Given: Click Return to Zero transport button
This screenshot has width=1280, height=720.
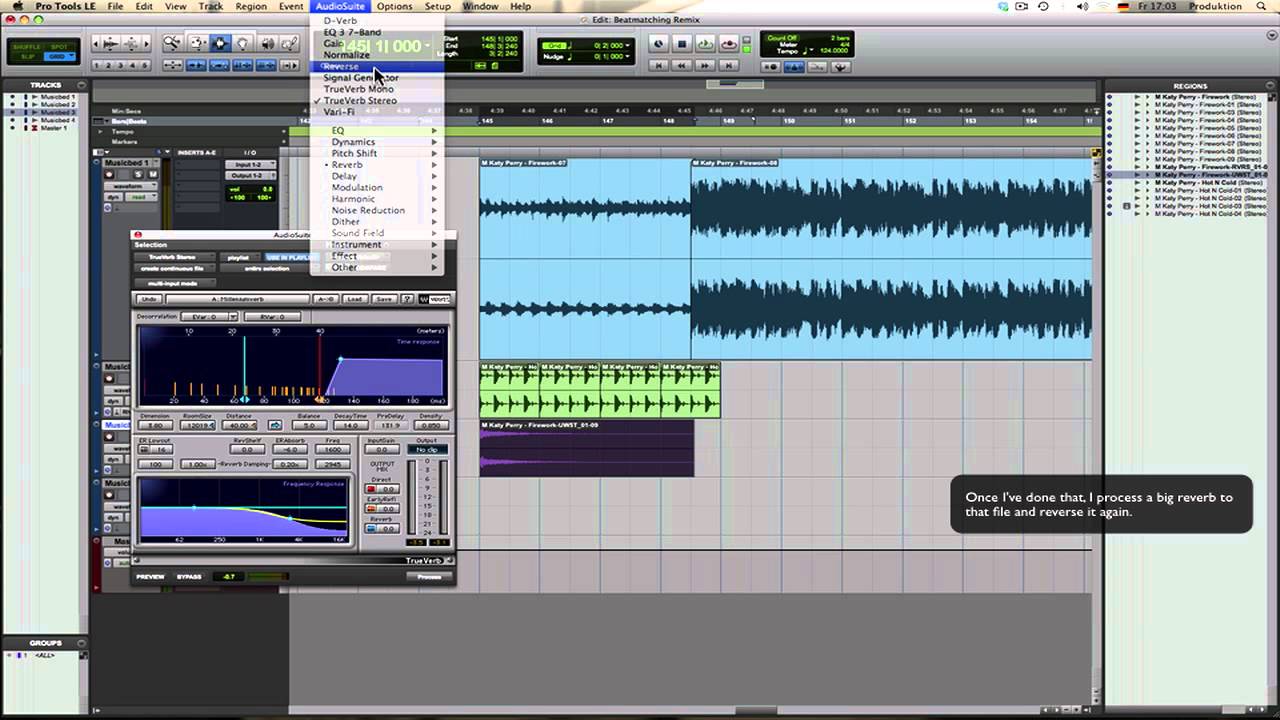Looking at the screenshot, I should click(x=658, y=66).
